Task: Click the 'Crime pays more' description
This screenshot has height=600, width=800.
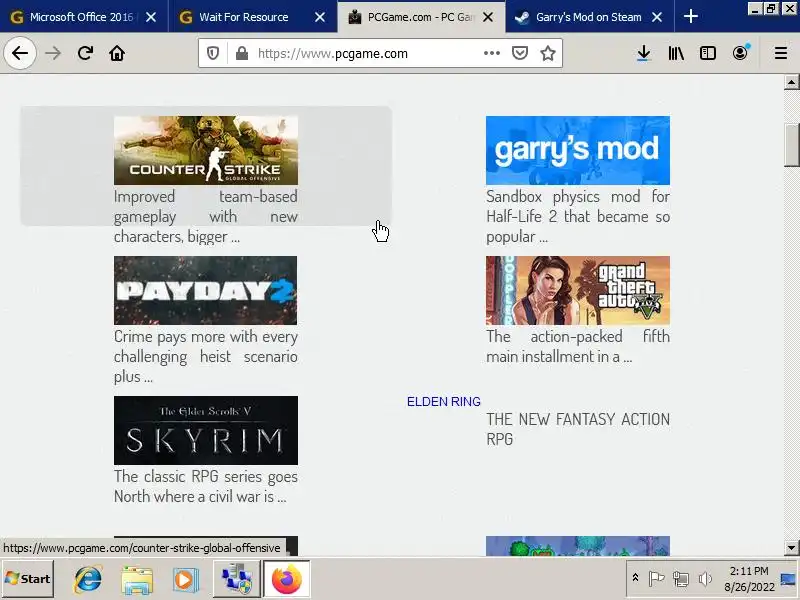Action: 206,356
